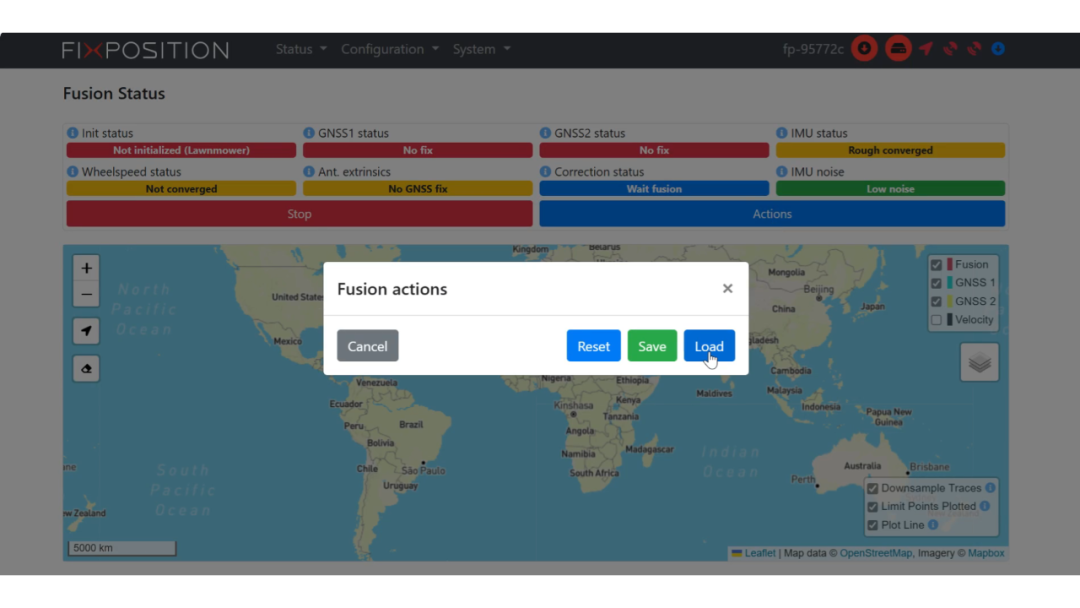1080x608 pixels.
Task: Open the Status menu
Action: (301, 49)
